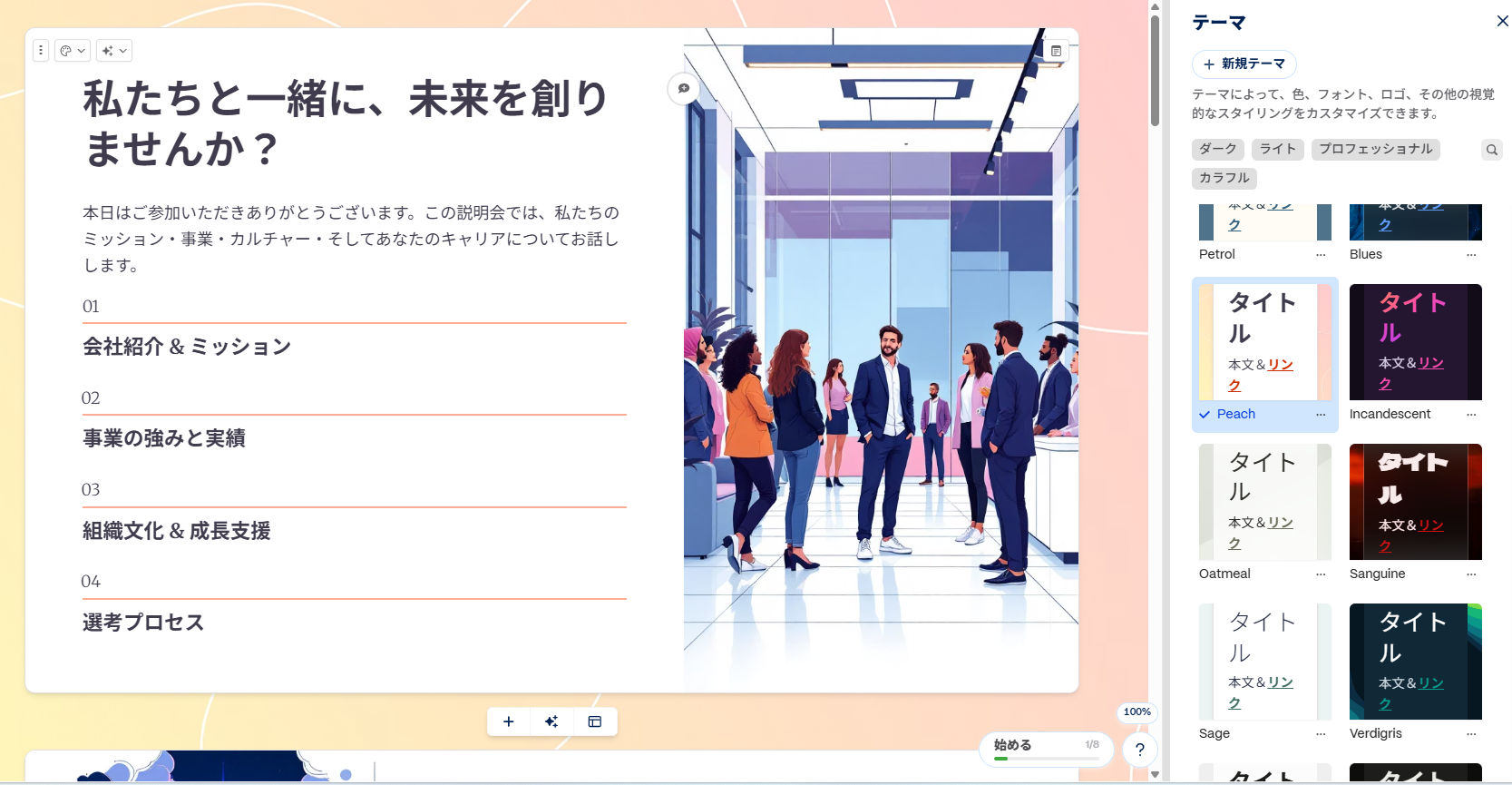
Task: Search themes with magnifier icon
Action: pos(1492,150)
